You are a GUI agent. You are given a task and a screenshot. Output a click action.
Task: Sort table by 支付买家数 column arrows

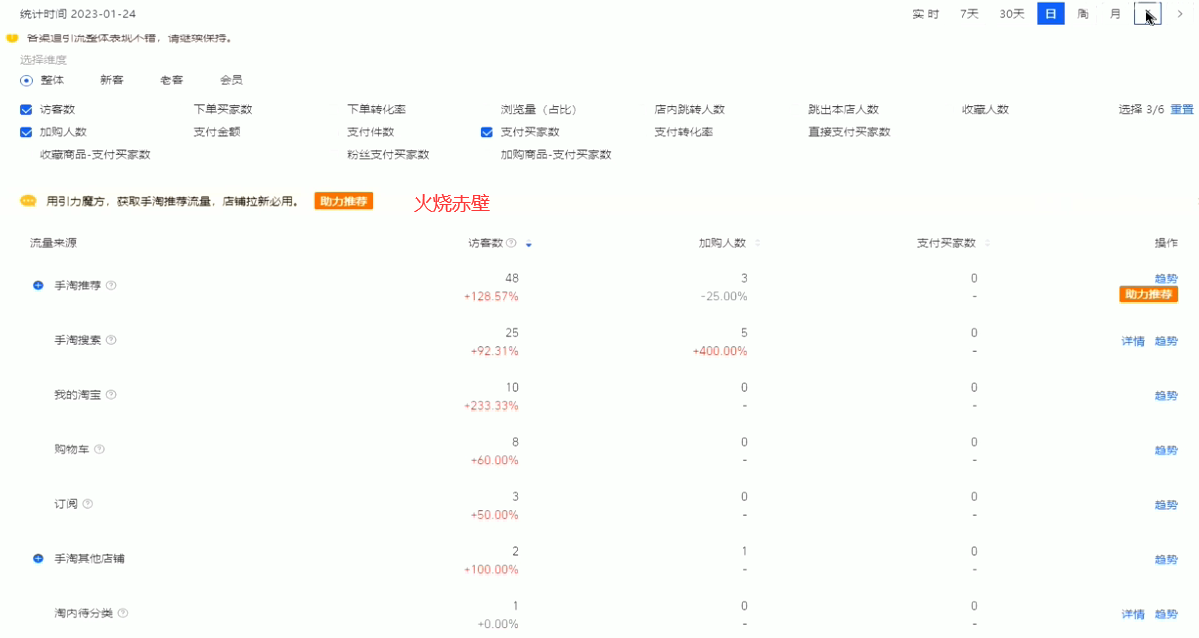coord(987,243)
